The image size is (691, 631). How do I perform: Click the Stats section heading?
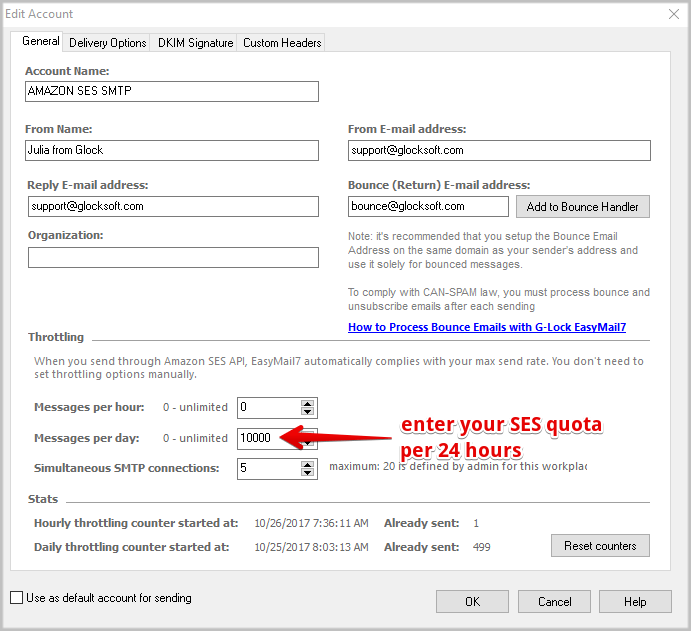(x=43, y=499)
